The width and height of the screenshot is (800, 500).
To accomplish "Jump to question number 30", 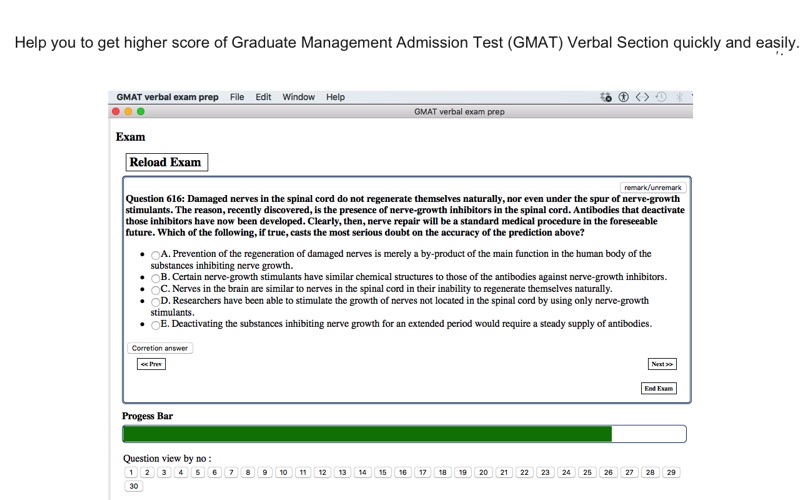I will [x=134, y=486].
